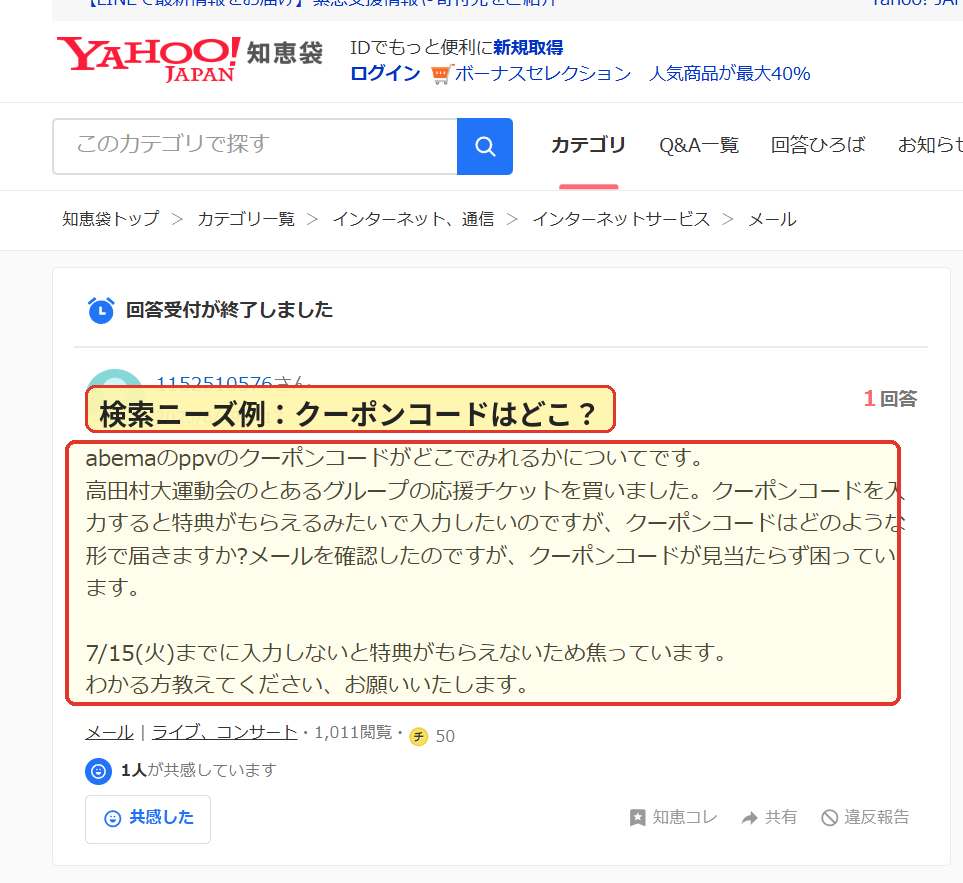
Task: Click the 知恵コレ label
Action: click(685, 817)
